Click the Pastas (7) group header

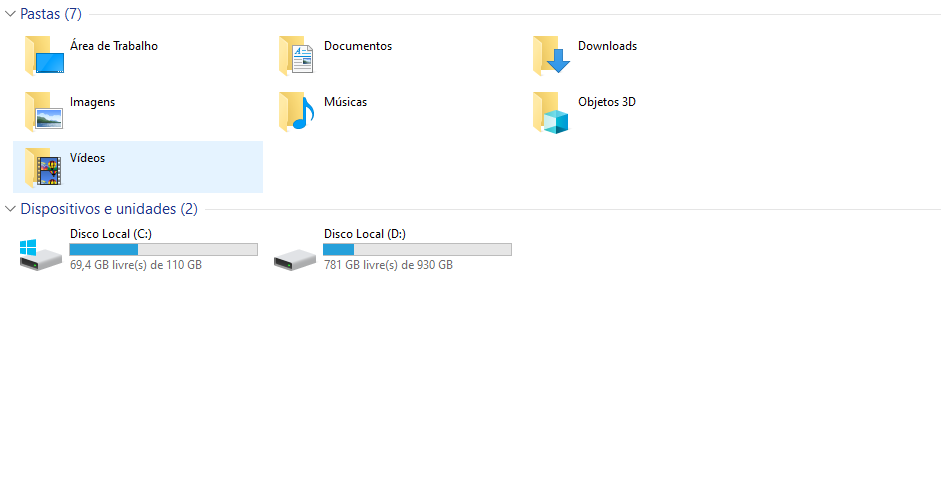(x=51, y=14)
